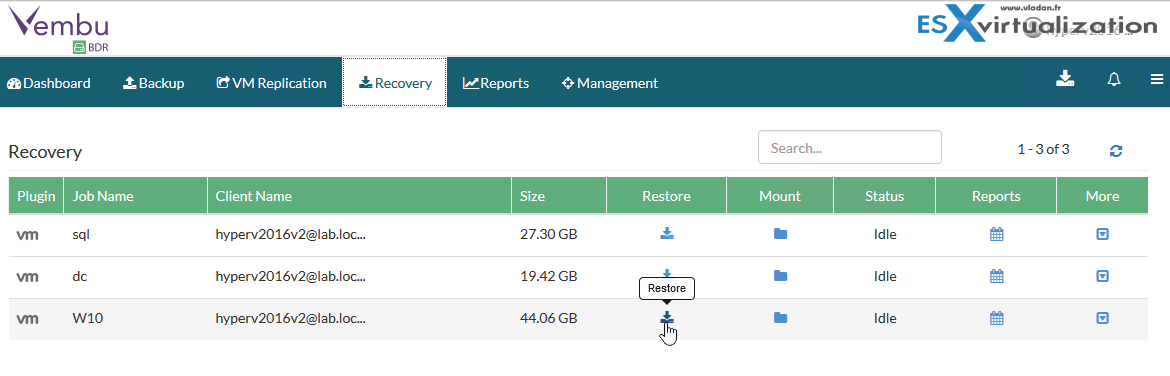Viewport: 1170px width, 376px height.
Task: Click the Vembu BDR logo
Action: [58, 29]
